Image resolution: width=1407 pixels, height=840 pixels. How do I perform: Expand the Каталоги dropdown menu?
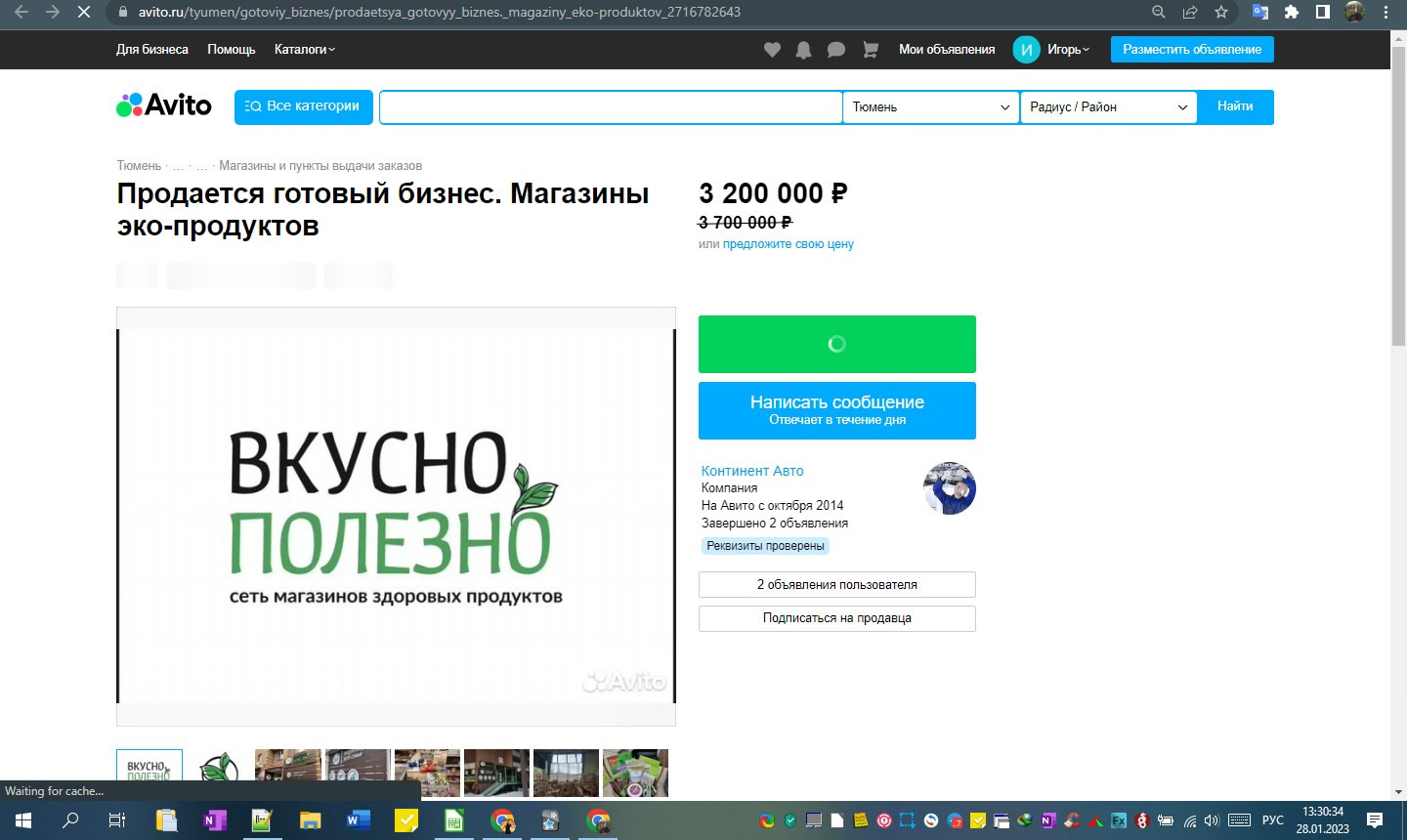tap(305, 50)
